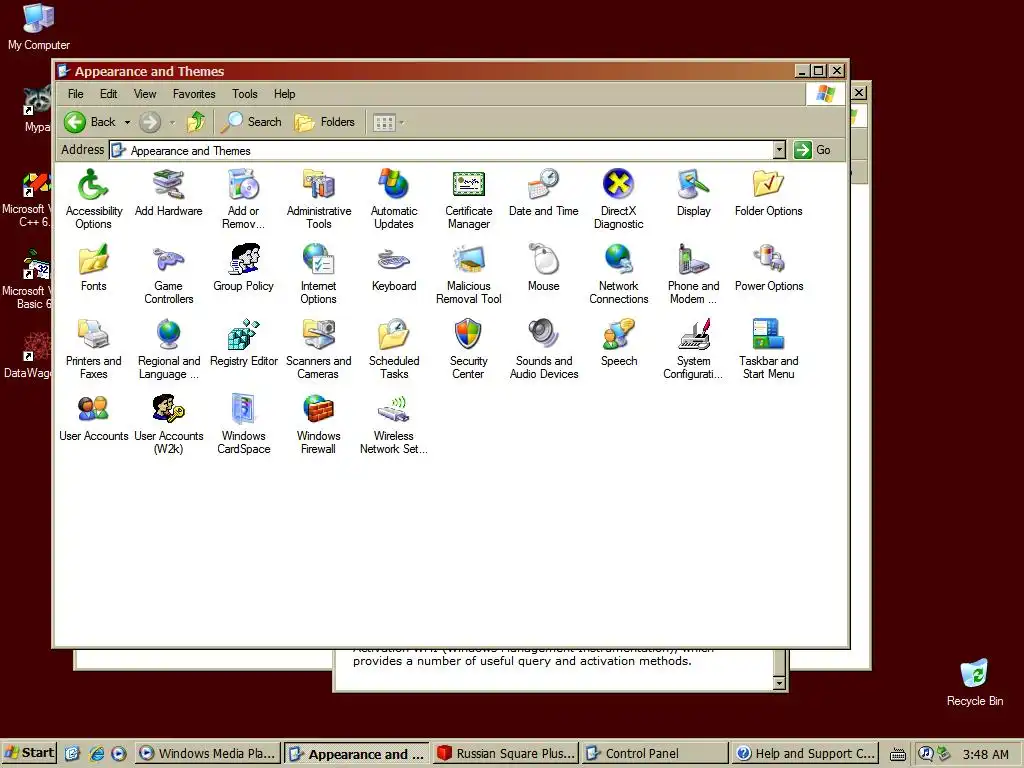The height and width of the screenshot is (768, 1024).
Task: Open the Scanners and Cameras icon
Action: point(319,349)
